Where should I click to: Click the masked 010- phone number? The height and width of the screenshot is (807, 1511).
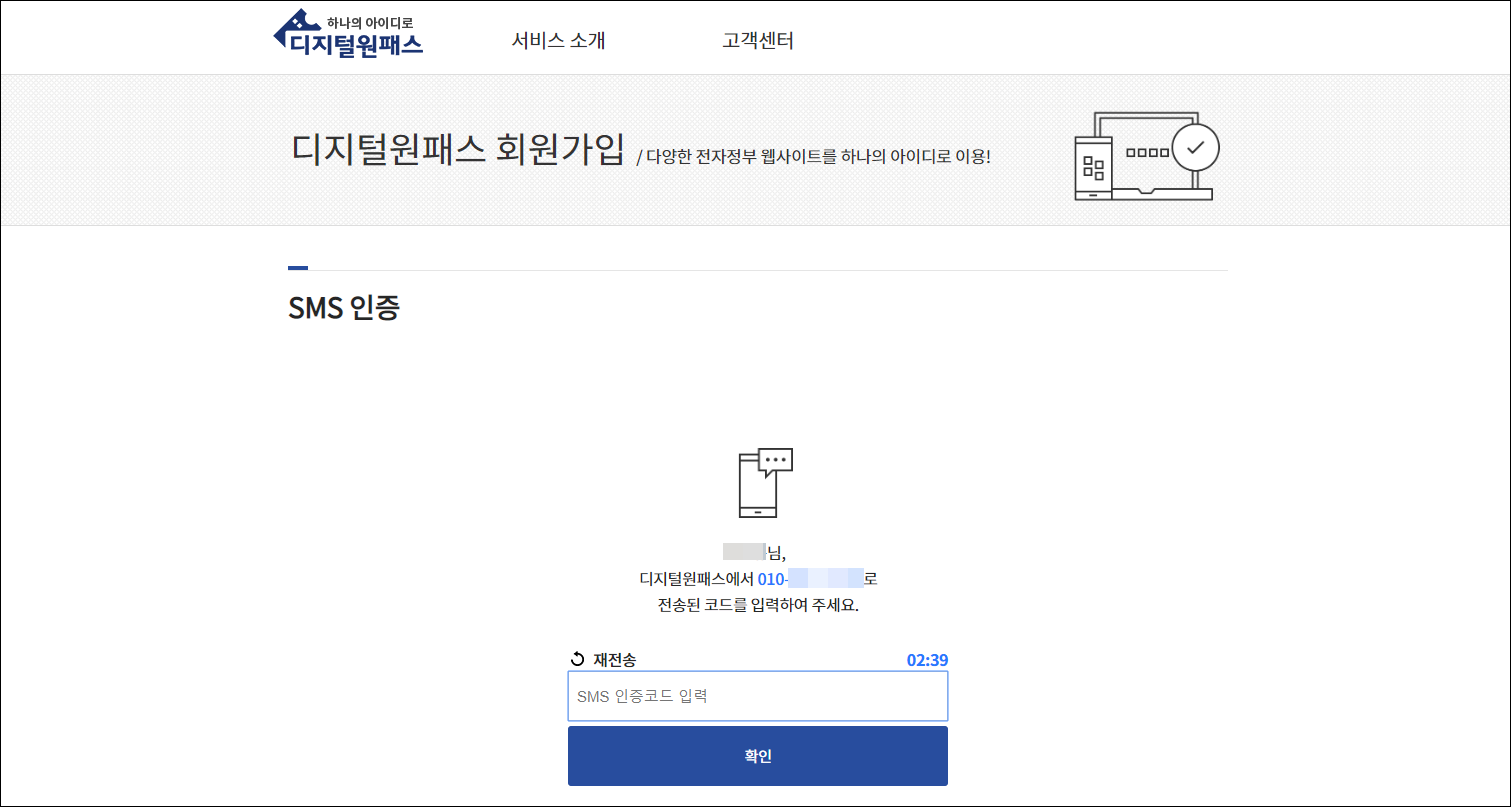click(x=811, y=579)
